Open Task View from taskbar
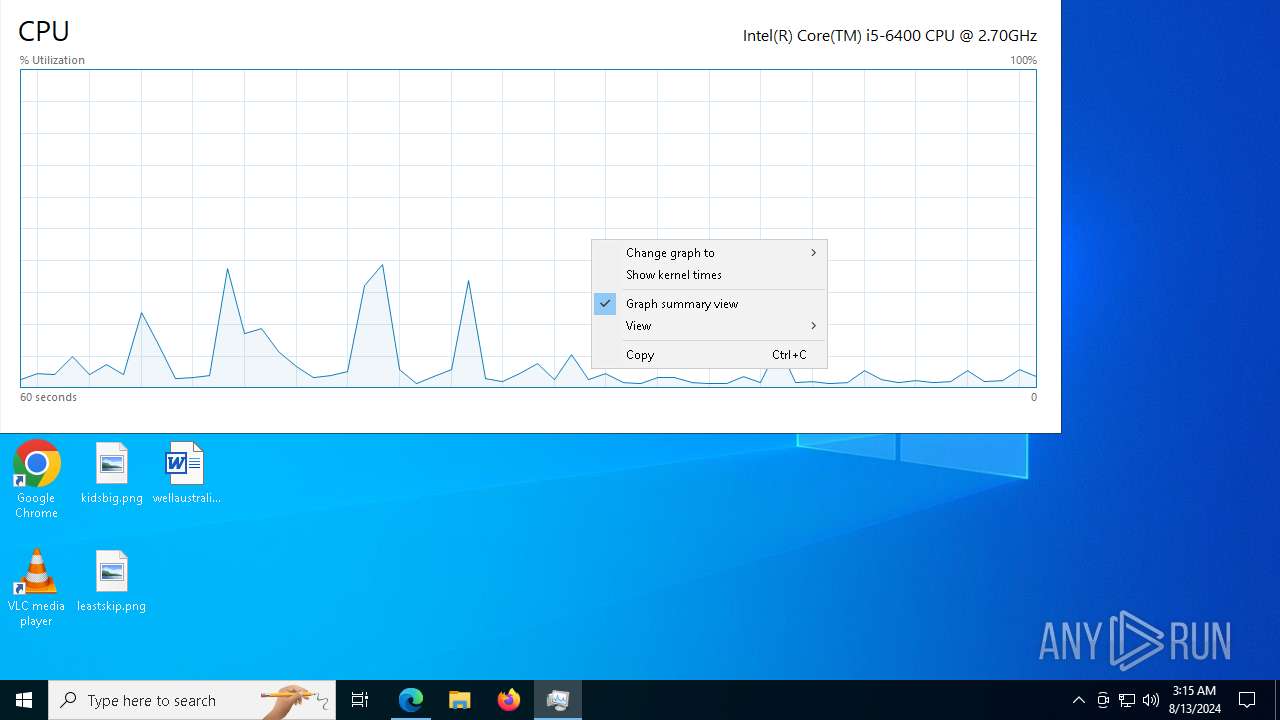Screen dimensions: 1280x720 point(360,700)
